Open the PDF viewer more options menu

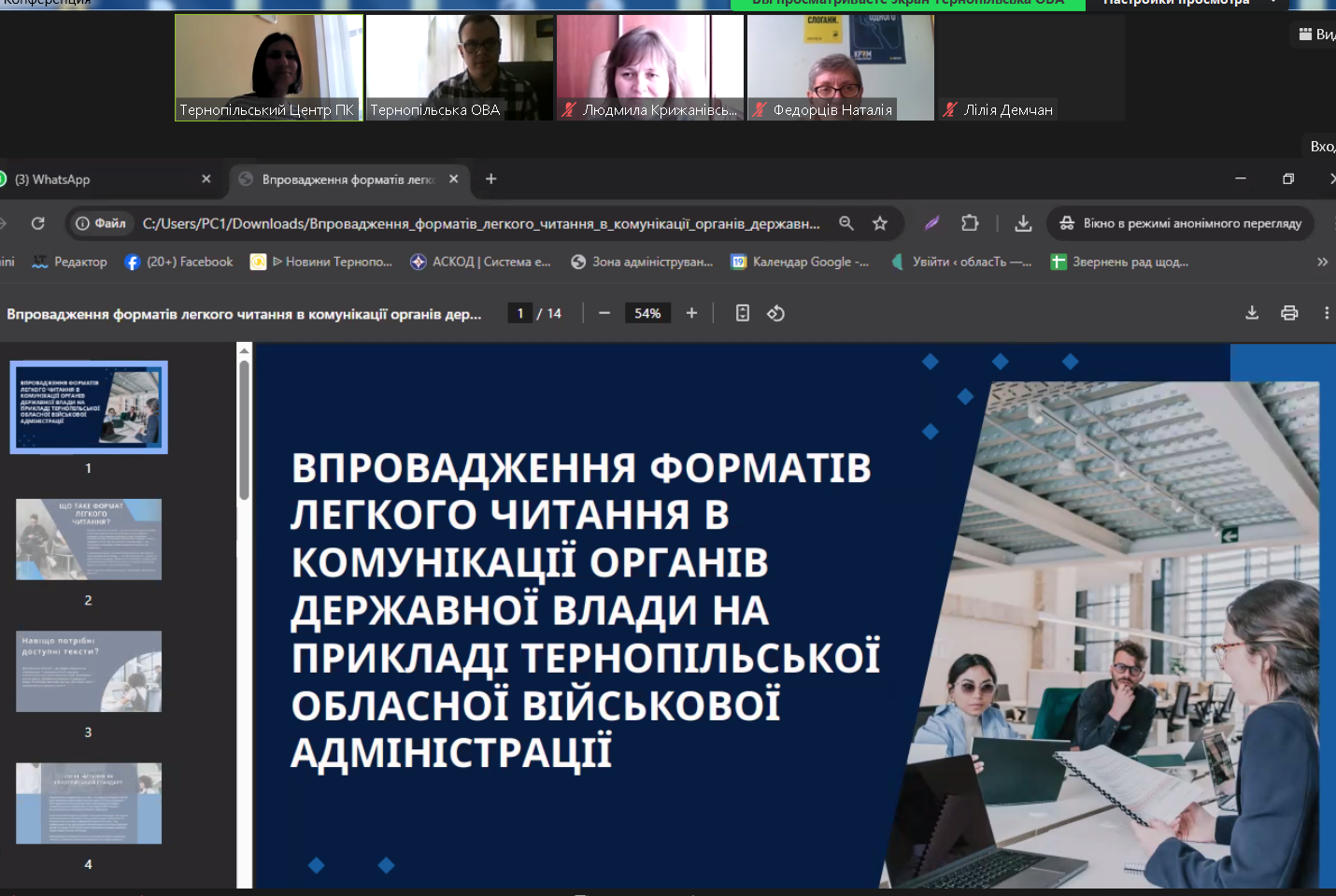click(1327, 313)
